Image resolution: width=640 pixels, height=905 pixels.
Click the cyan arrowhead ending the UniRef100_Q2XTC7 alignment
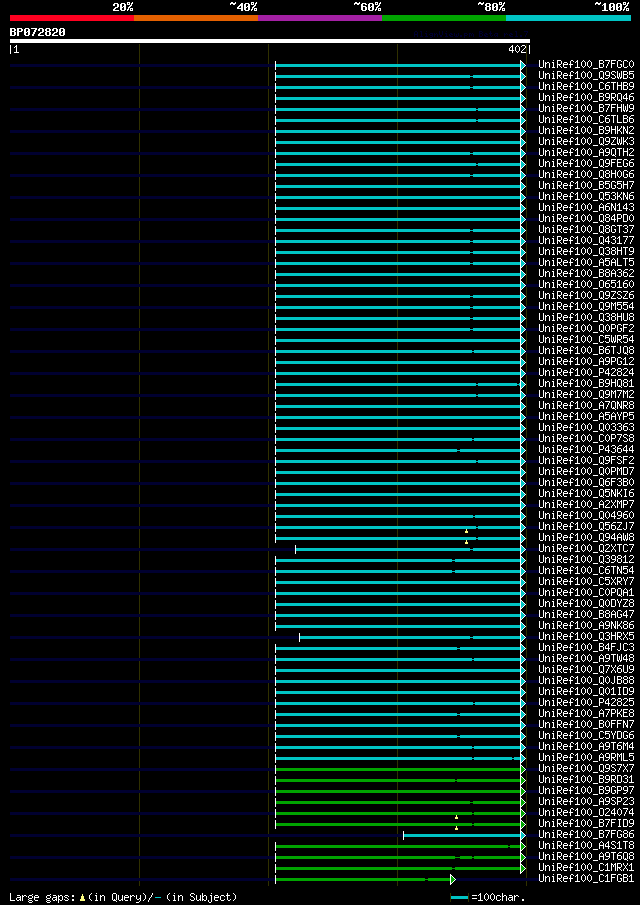[523, 549]
